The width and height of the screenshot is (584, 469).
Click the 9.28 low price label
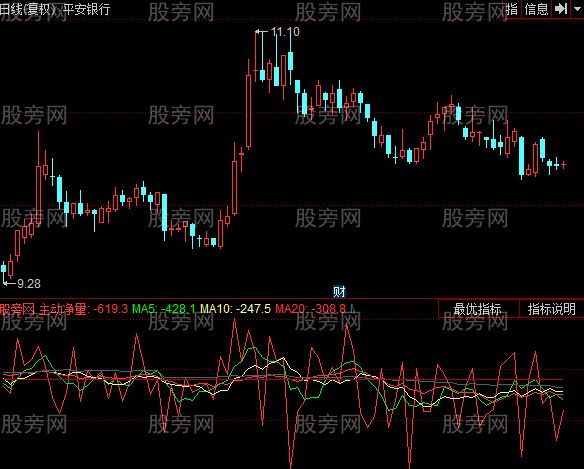(x=29, y=284)
